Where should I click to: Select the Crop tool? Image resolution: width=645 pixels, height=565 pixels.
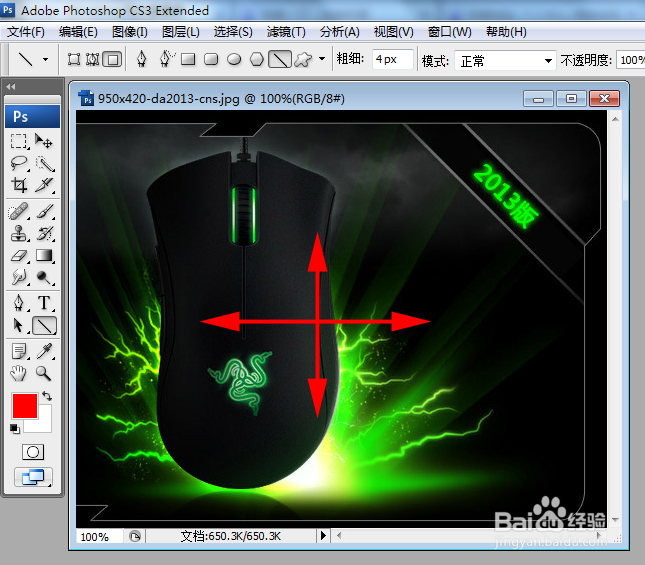19,185
